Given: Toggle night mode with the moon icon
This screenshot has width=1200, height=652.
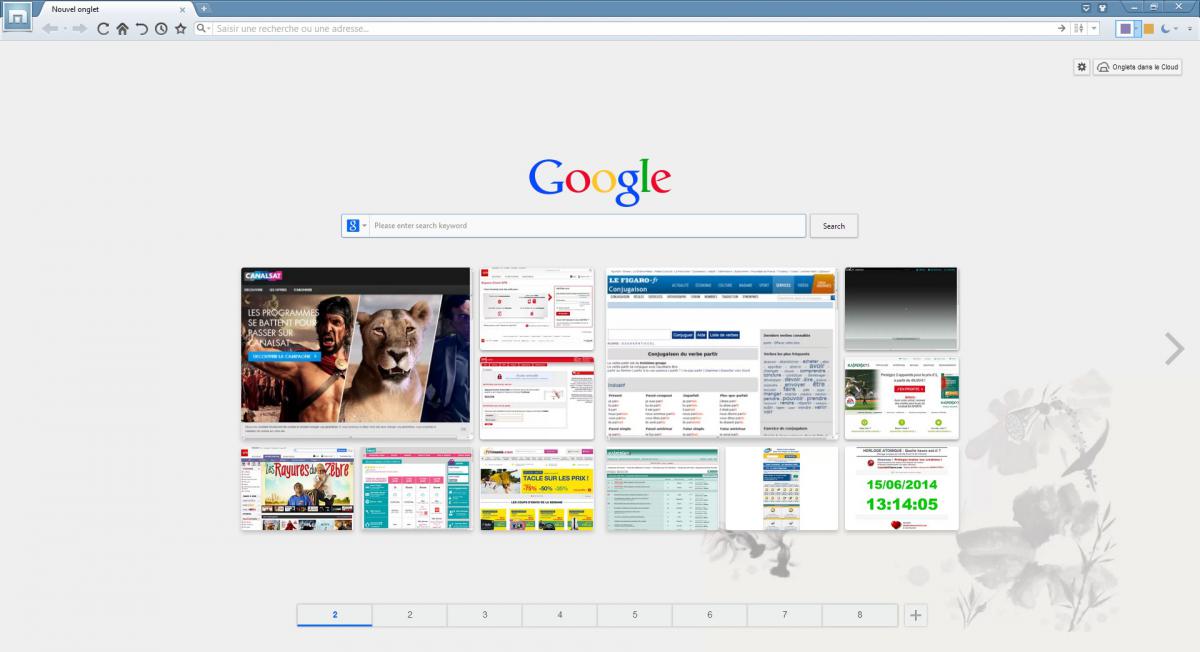Looking at the screenshot, I should tap(1165, 29).
